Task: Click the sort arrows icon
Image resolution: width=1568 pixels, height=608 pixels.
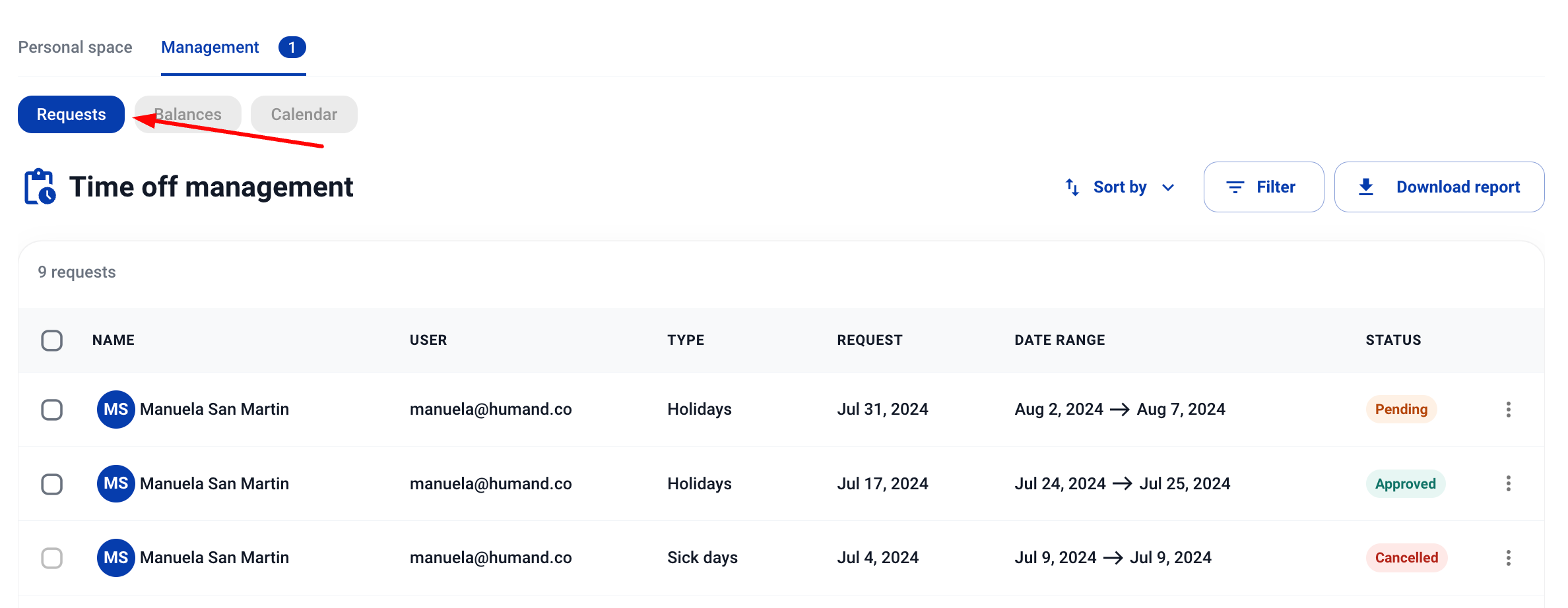Action: coord(1072,187)
